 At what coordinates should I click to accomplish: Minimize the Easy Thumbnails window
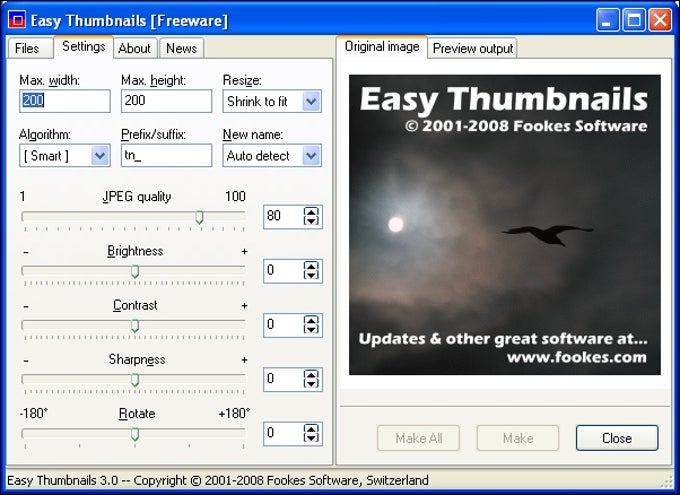pos(607,20)
